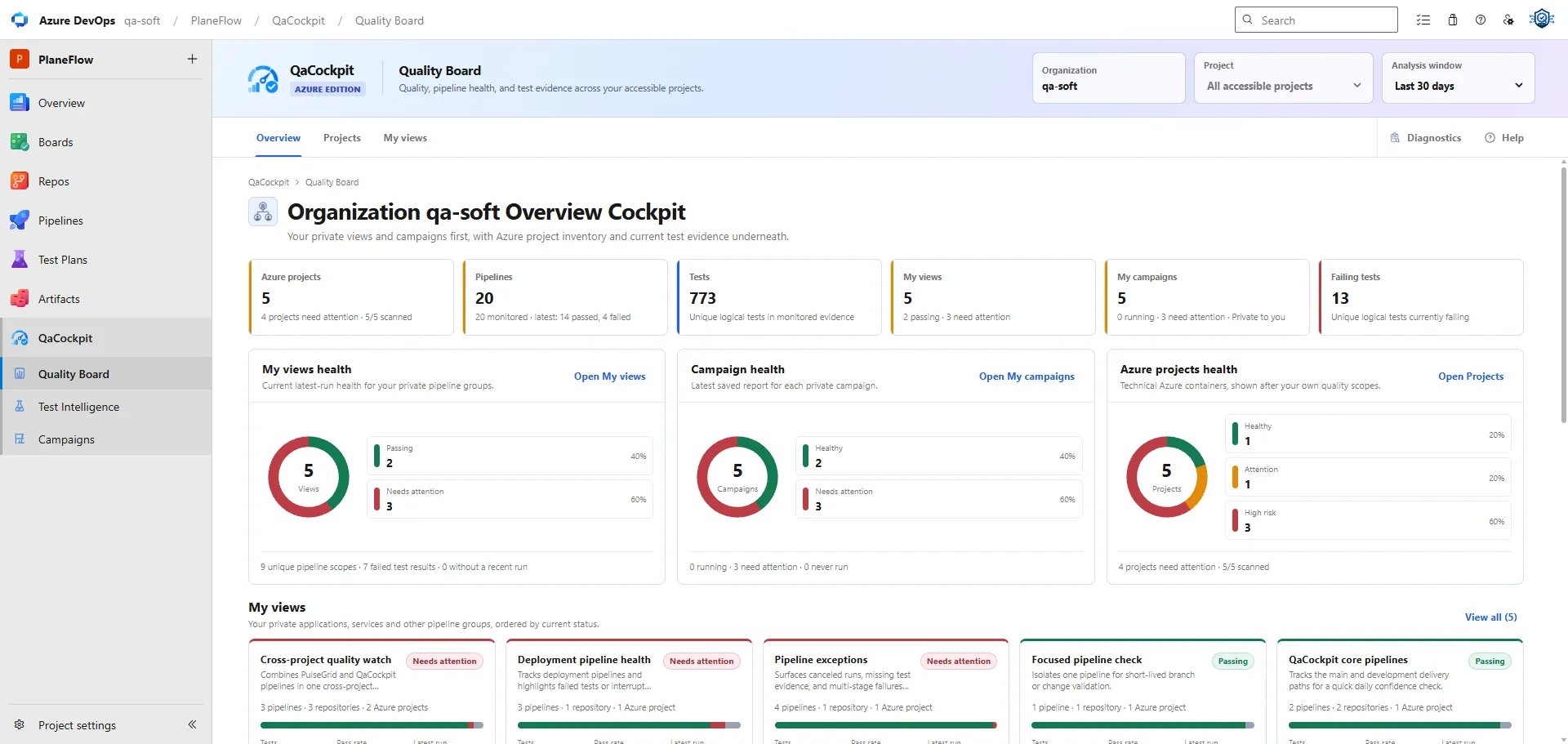
Task: Open the Pipelines summary card
Action: pyautogui.click(x=565, y=297)
